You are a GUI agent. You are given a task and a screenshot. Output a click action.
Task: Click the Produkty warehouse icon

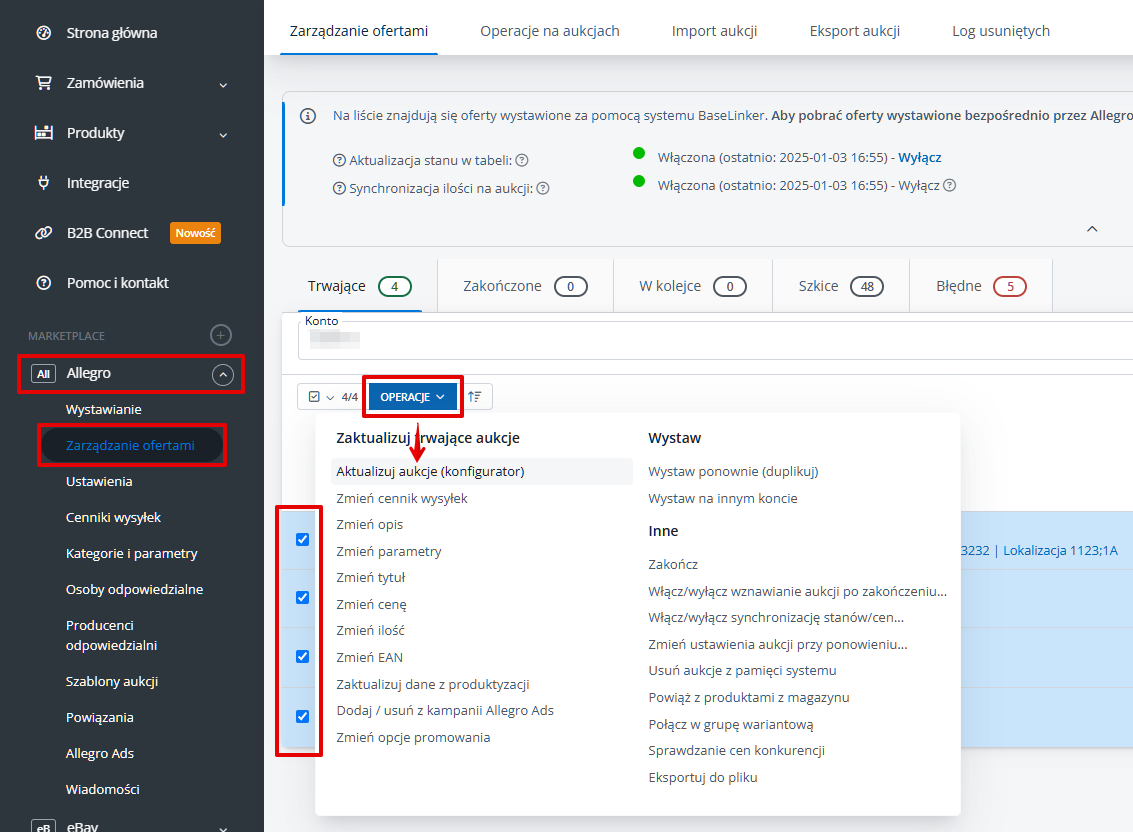click(44, 132)
